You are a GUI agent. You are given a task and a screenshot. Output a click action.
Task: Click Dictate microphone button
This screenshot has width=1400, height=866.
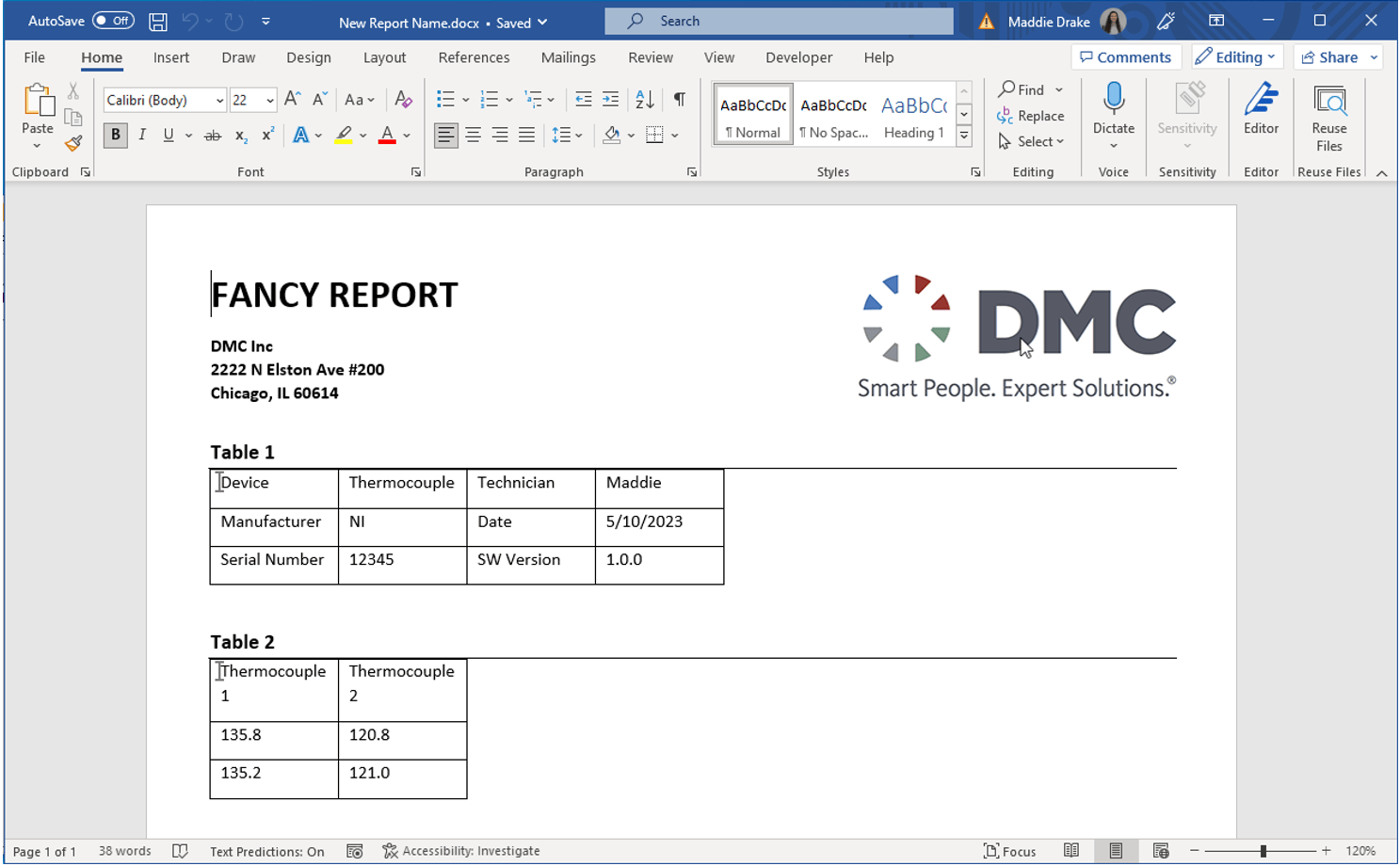pos(1114,108)
